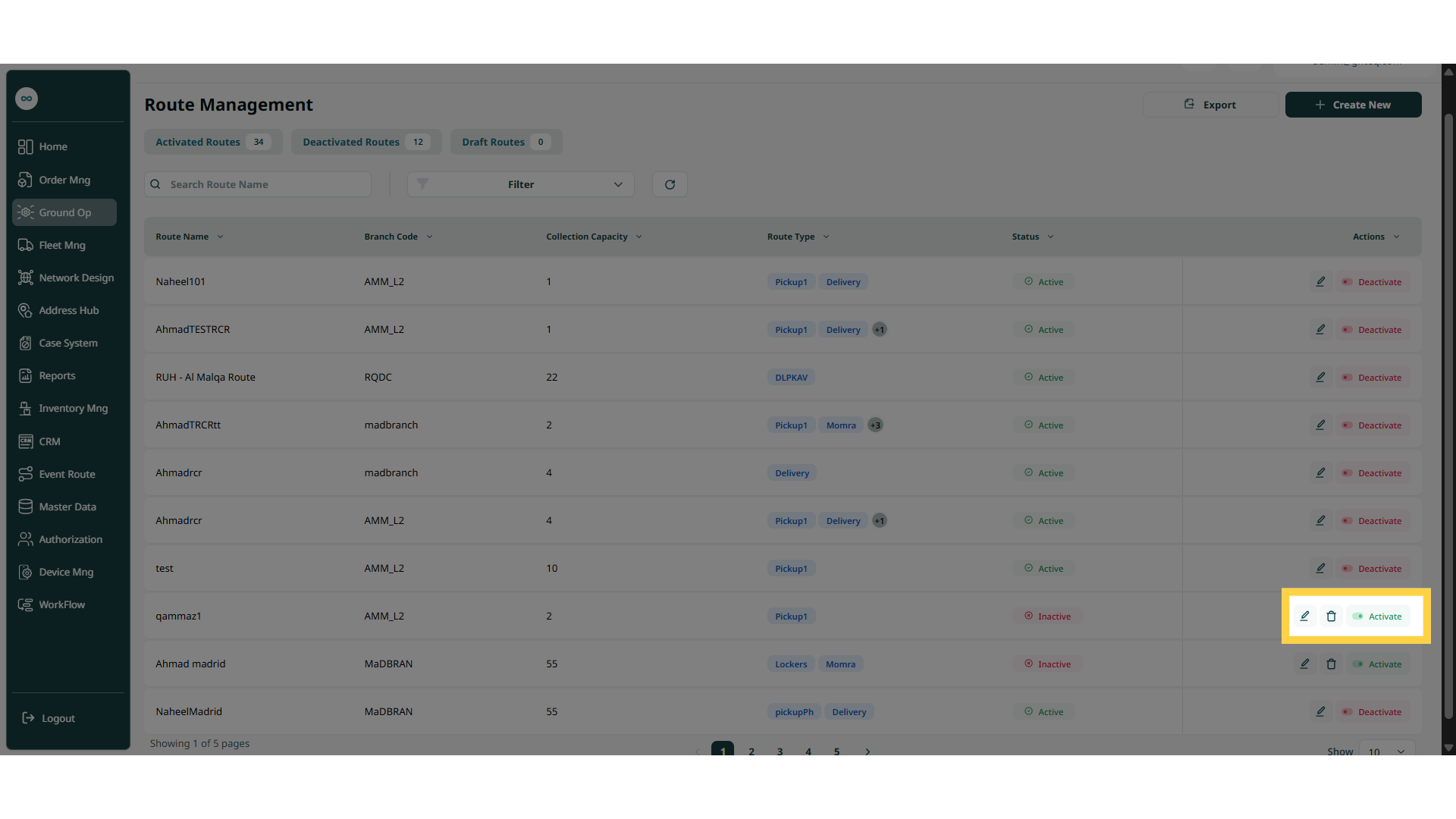1456x819 pixels.
Task: Open the Filter dropdown
Action: tap(520, 184)
